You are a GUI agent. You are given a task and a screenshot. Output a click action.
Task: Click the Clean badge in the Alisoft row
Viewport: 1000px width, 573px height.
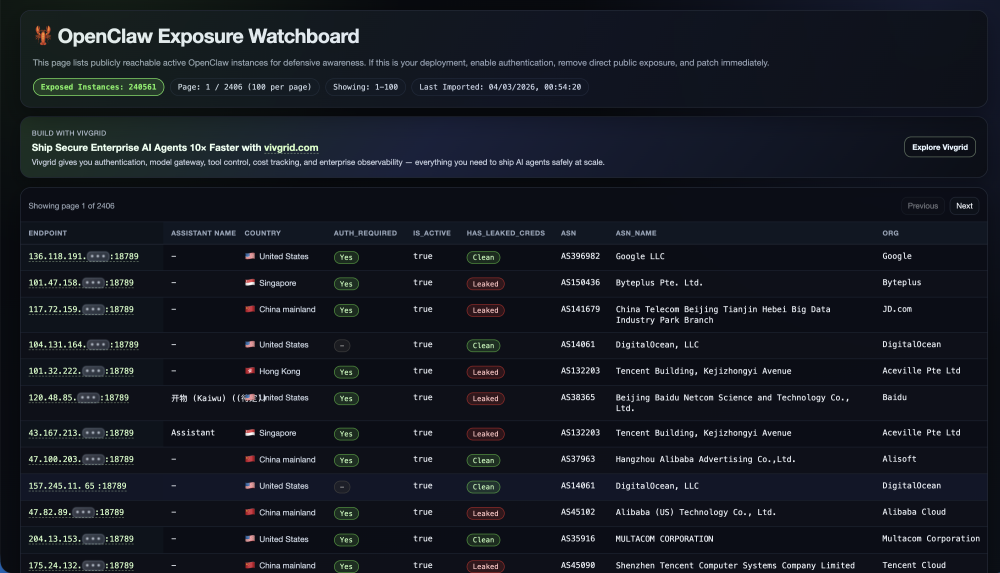[483, 460]
